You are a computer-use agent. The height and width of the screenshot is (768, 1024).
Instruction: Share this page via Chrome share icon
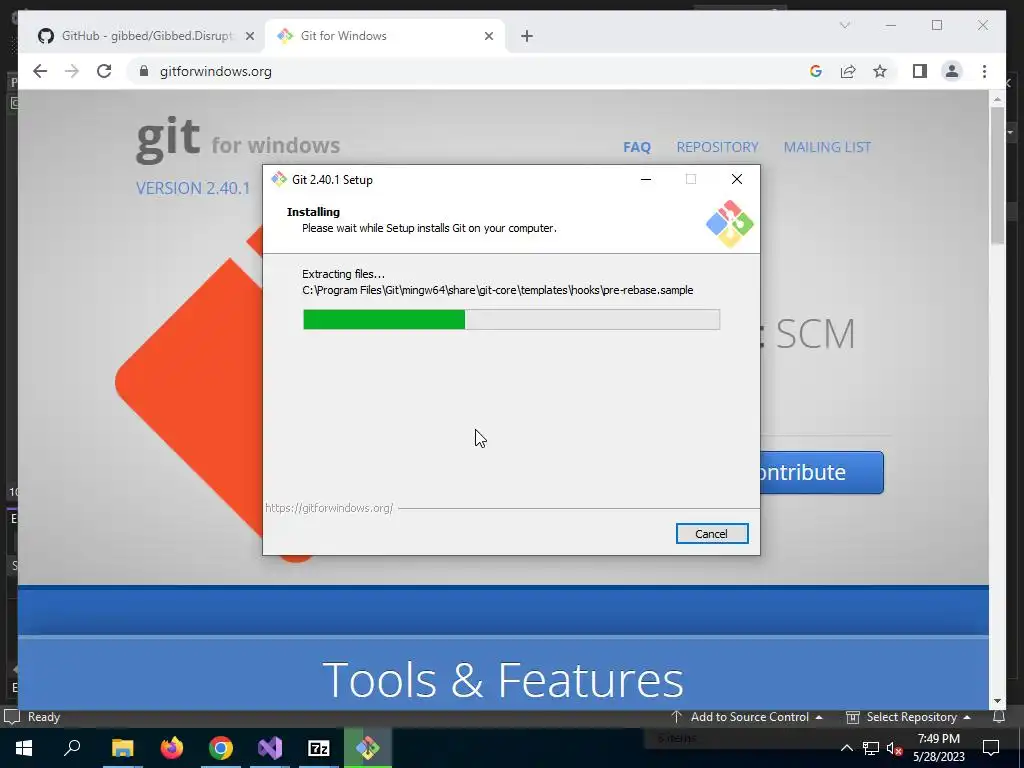[x=848, y=71]
